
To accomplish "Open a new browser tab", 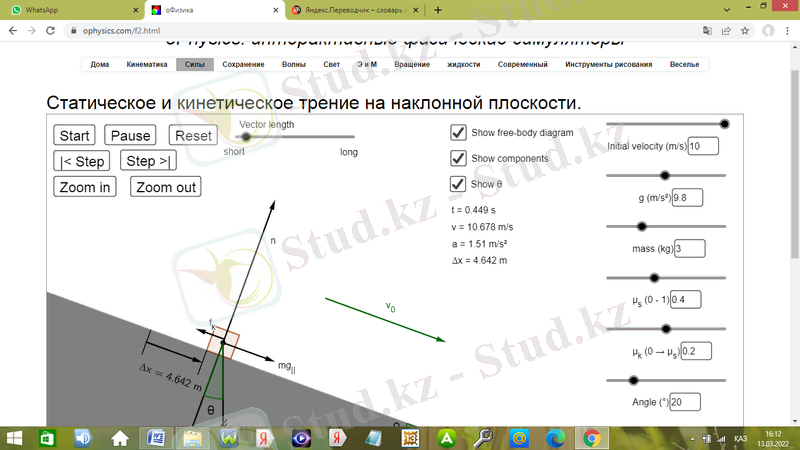I will tap(438, 10).
